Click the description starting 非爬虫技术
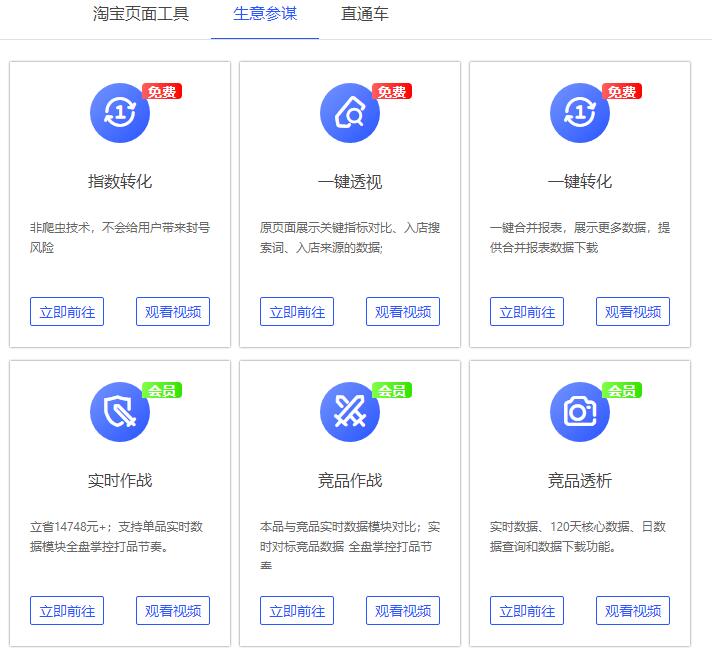The image size is (712, 652). pos(120,237)
